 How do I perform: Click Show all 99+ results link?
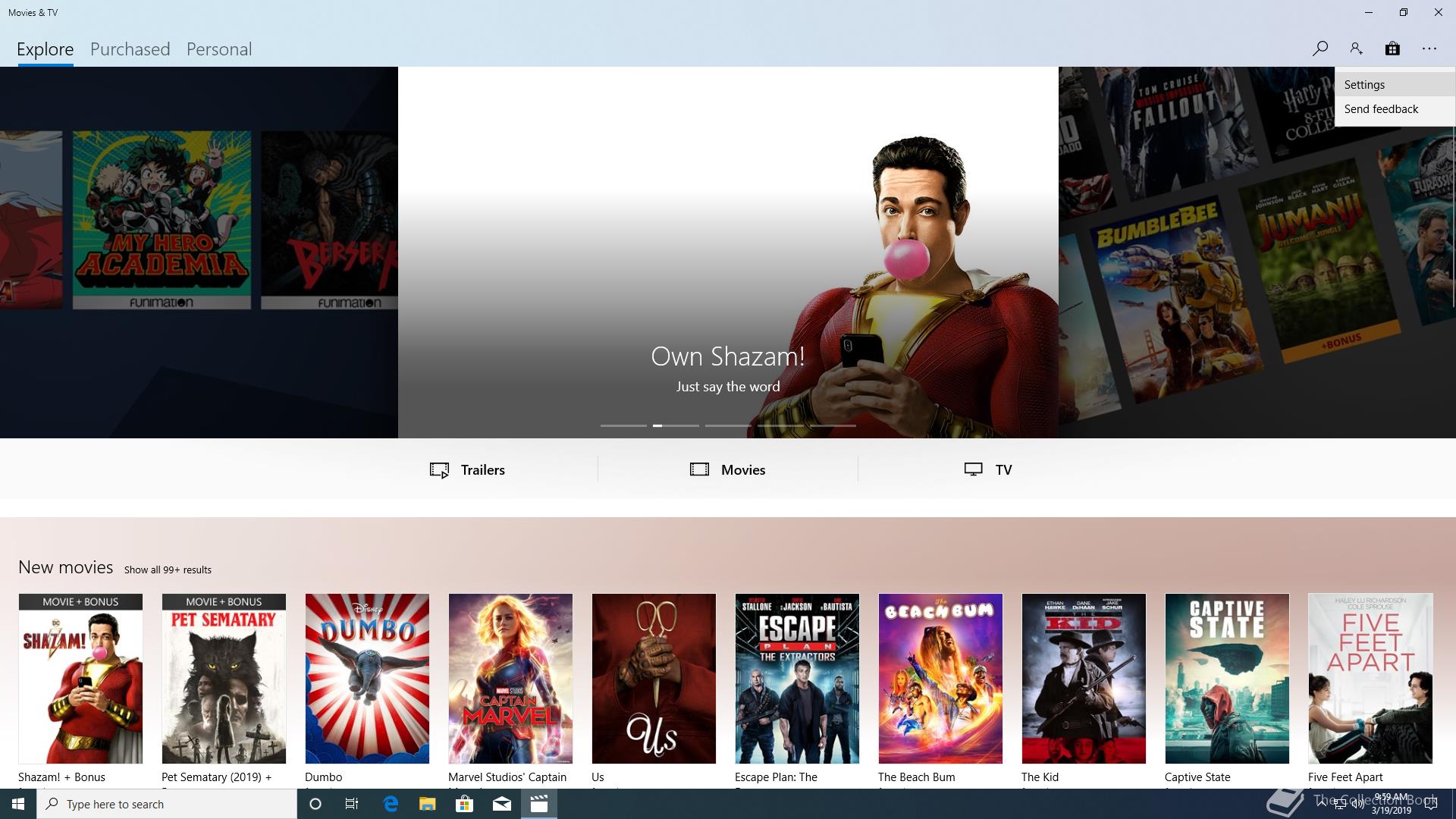pyautogui.click(x=168, y=570)
